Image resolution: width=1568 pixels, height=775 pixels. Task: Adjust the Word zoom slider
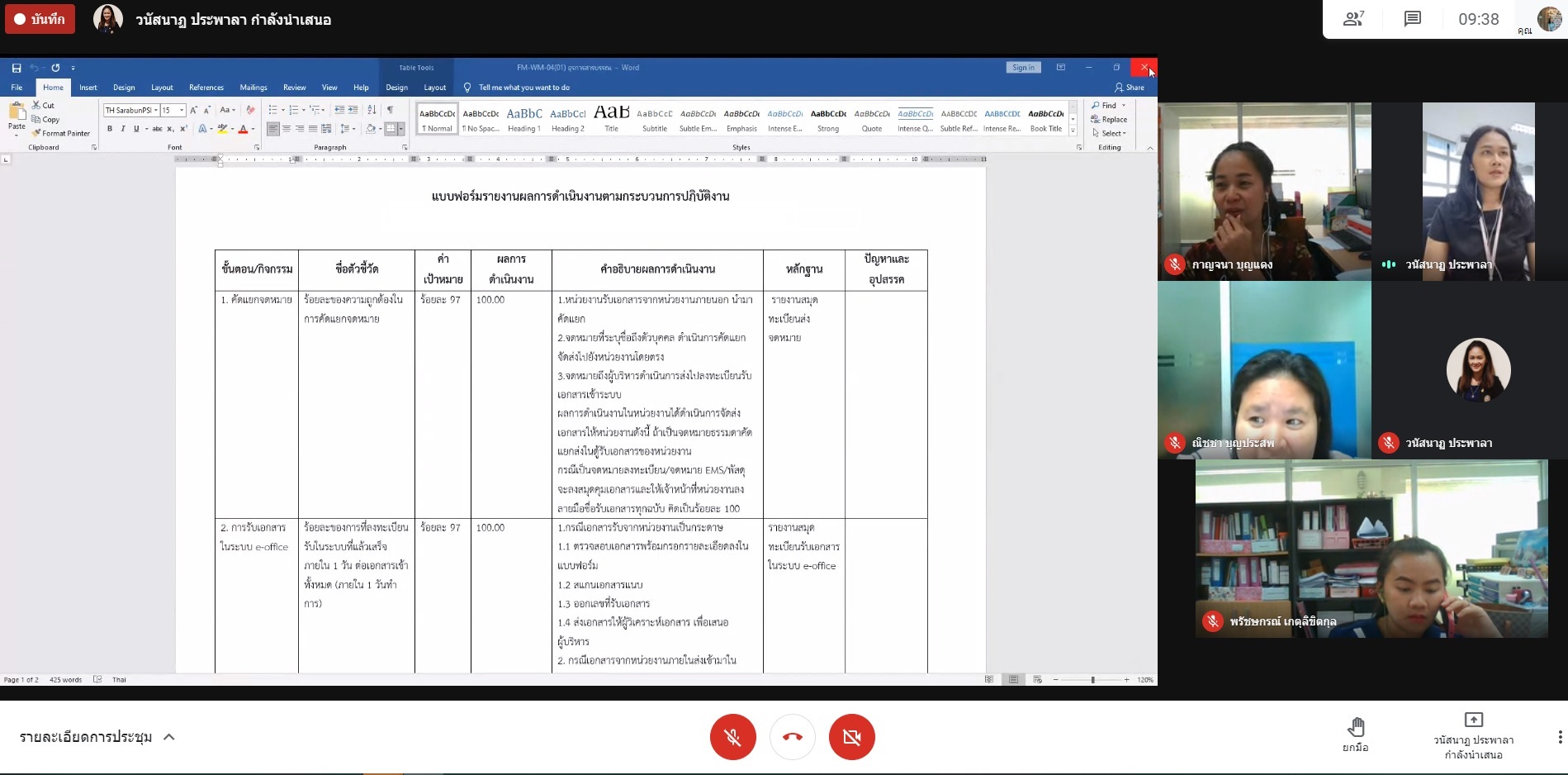pos(1092,680)
